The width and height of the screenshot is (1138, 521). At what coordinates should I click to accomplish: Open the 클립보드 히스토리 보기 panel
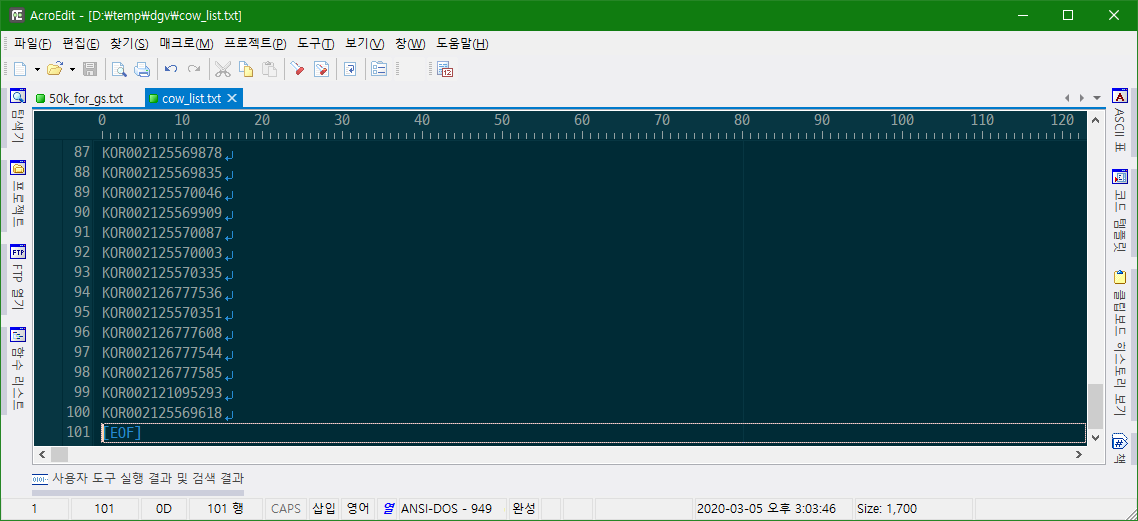click(1119, 345)
